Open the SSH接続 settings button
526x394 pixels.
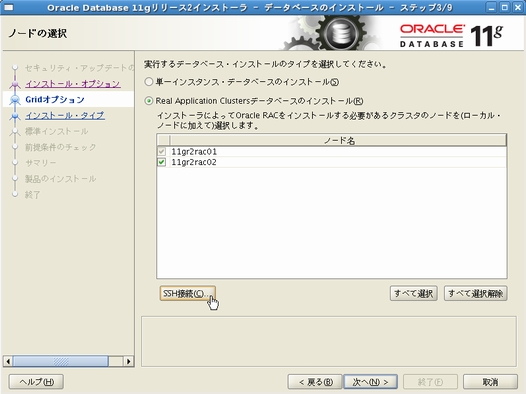point(187,293)
